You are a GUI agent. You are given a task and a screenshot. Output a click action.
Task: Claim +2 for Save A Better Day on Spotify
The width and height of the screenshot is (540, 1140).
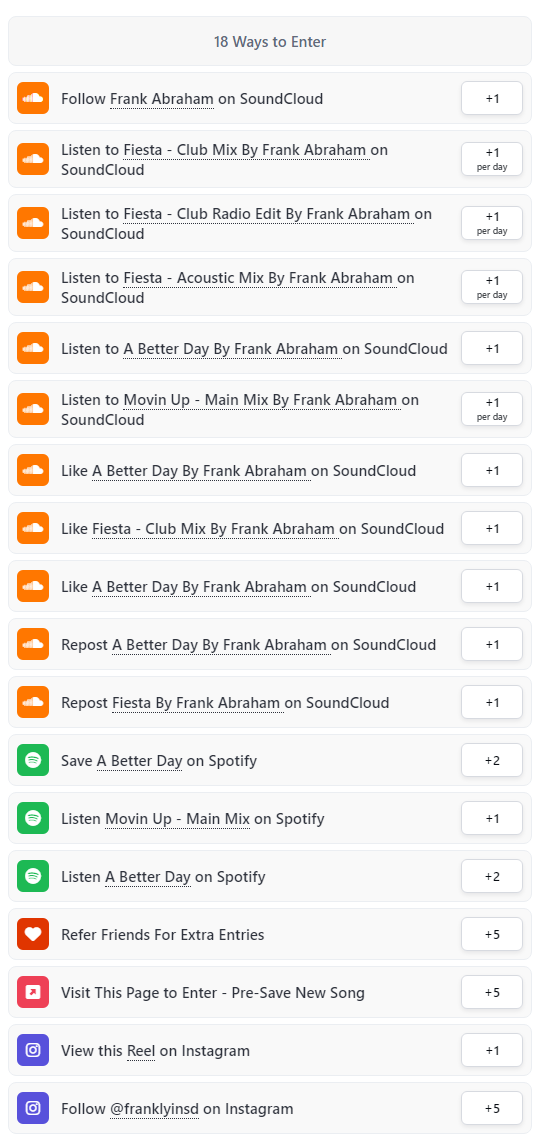pos(492,760)
